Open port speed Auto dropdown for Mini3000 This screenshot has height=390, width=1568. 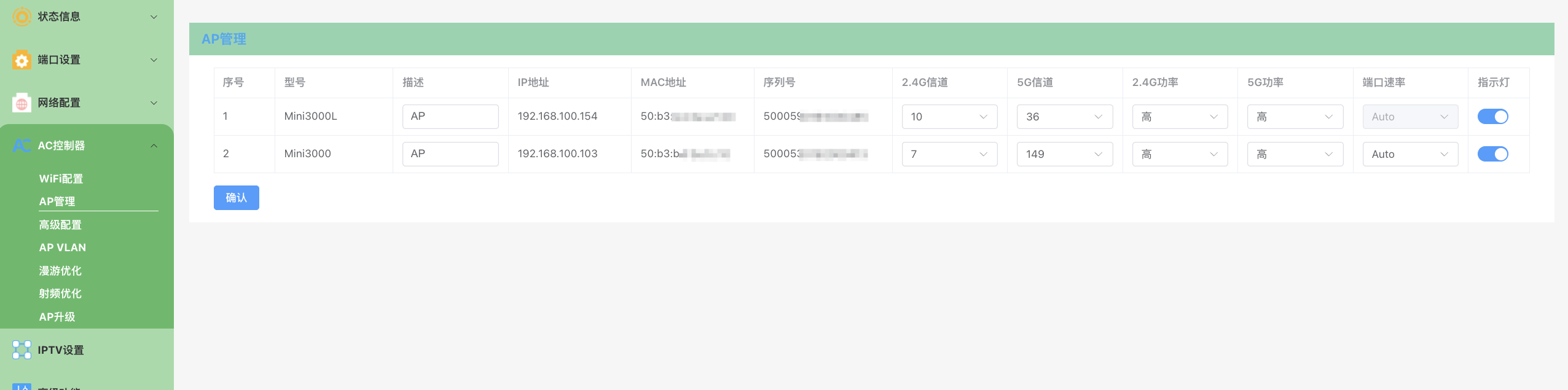[1409, 154]
